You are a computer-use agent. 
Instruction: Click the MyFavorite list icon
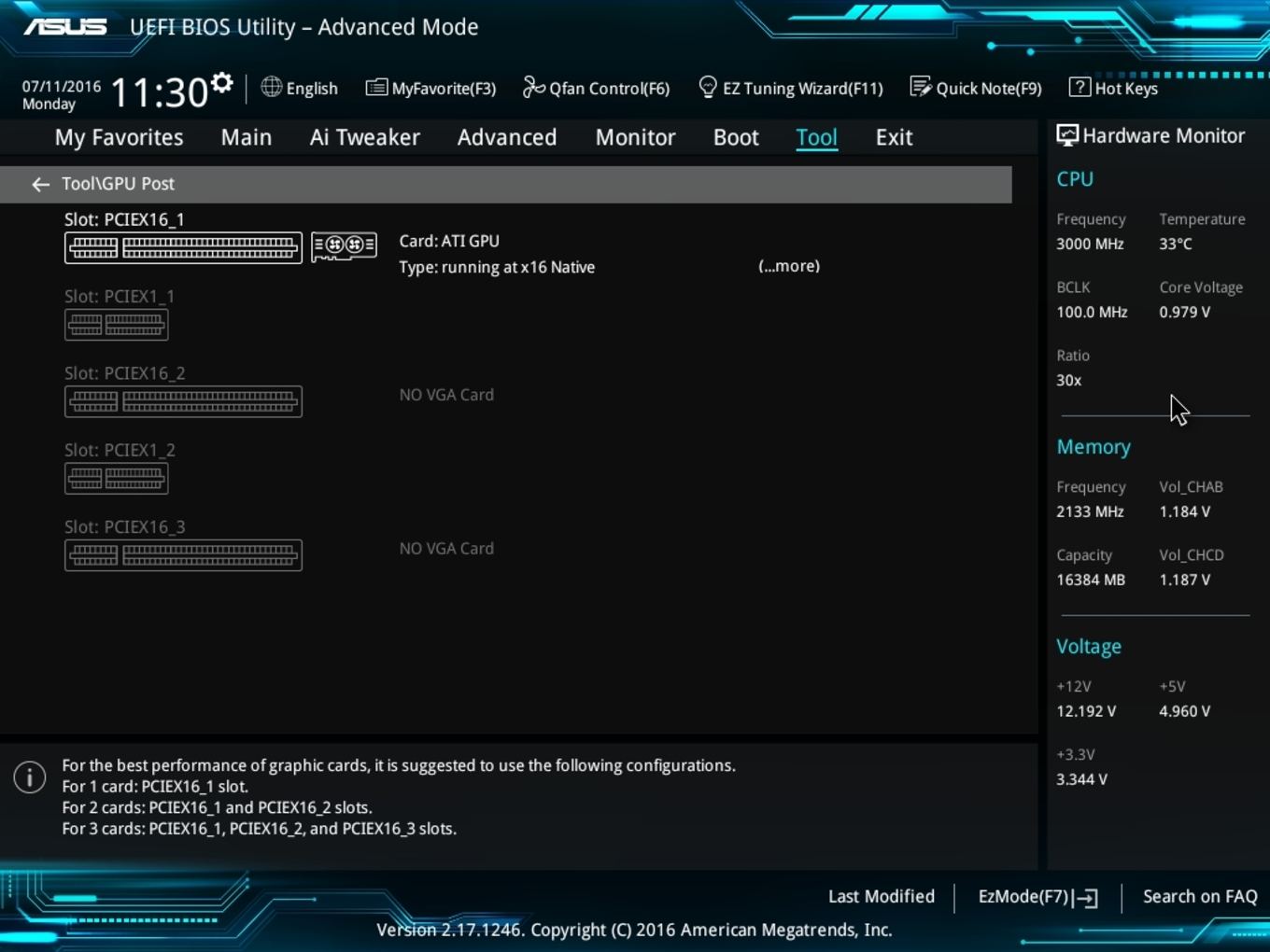click(376, 88)
